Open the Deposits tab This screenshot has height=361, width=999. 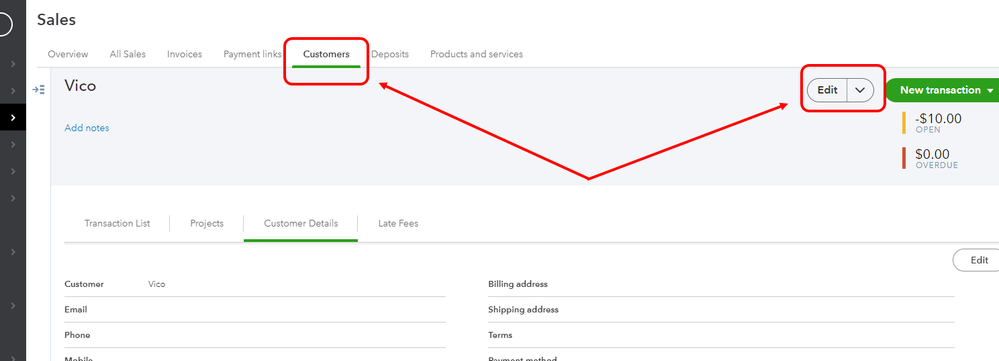[x=390, y=54]
